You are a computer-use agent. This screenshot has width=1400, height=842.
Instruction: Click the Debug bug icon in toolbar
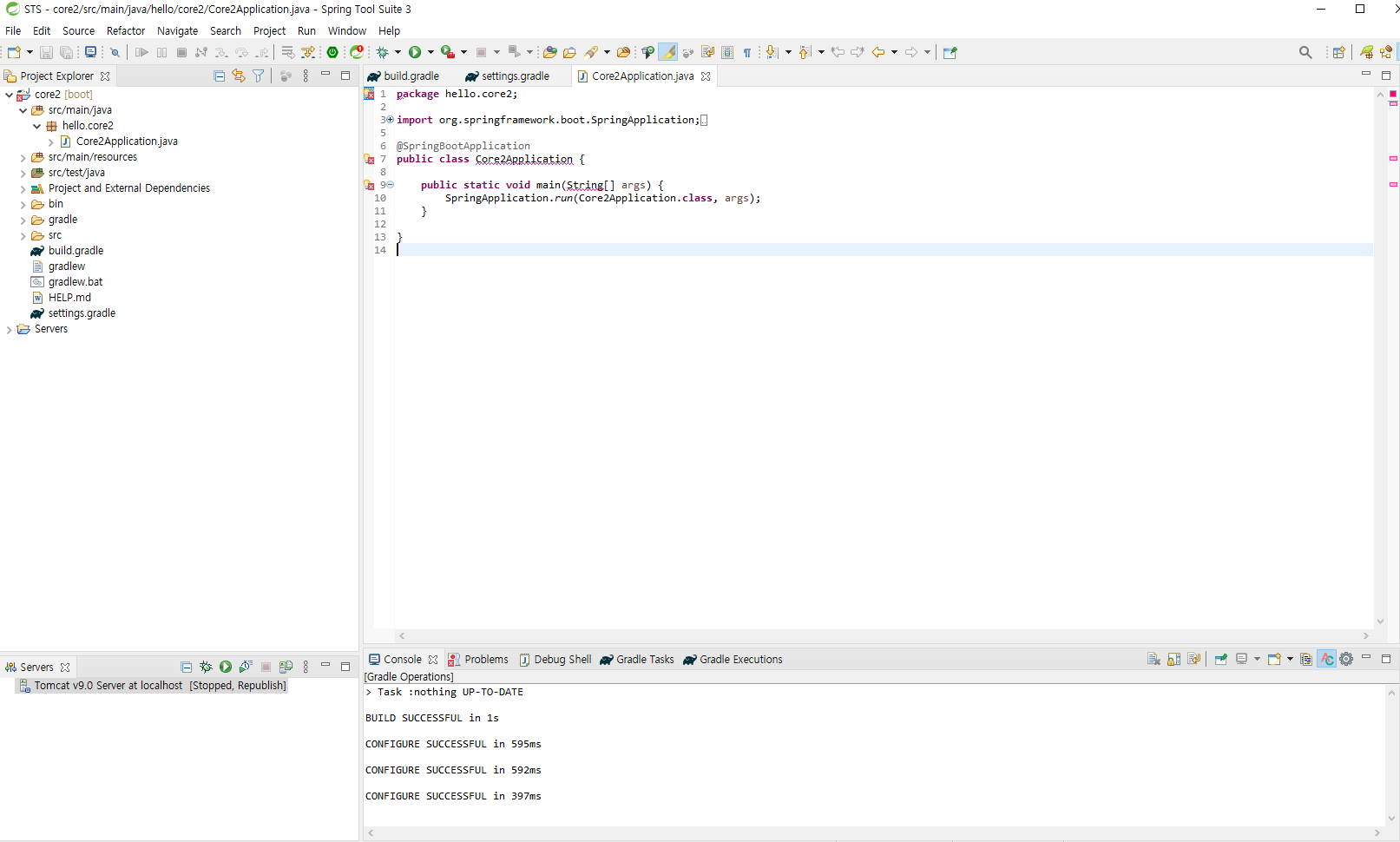coord(382,52)
